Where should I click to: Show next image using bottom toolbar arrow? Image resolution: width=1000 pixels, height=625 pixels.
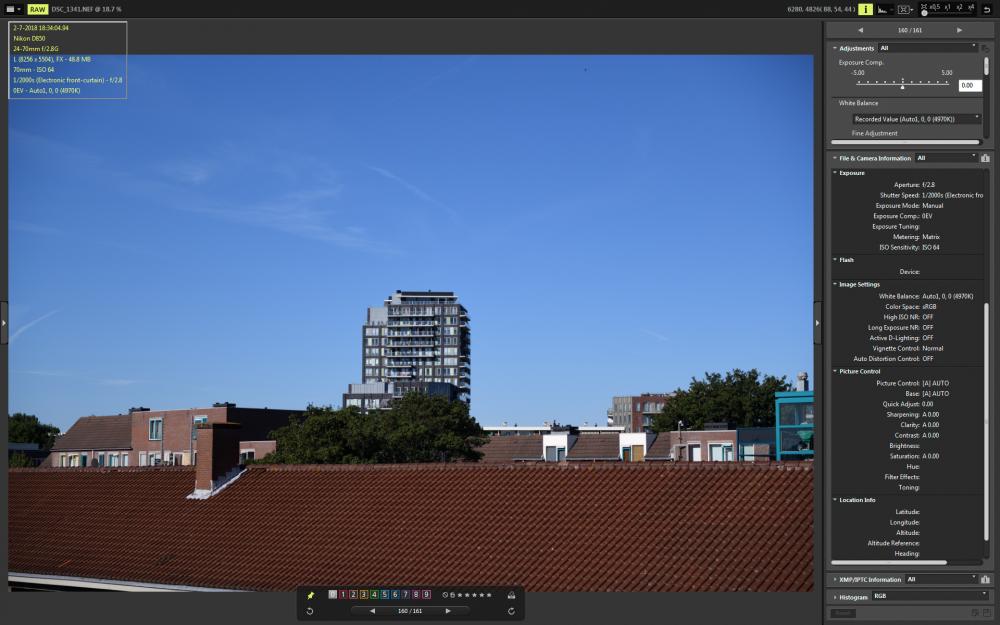point(448,611)
